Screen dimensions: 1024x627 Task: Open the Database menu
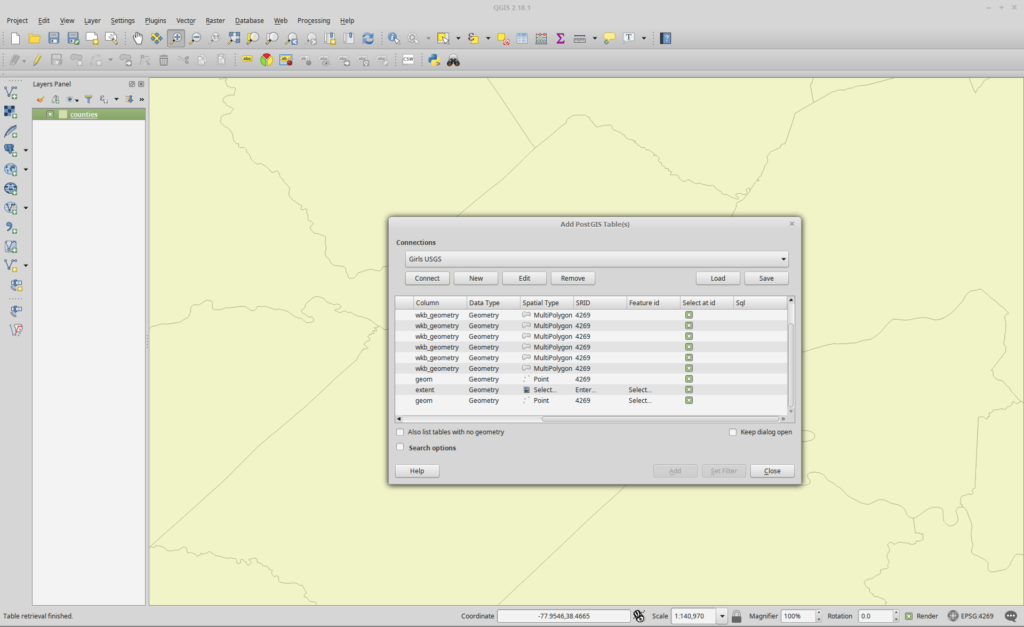tap(249, 20)
